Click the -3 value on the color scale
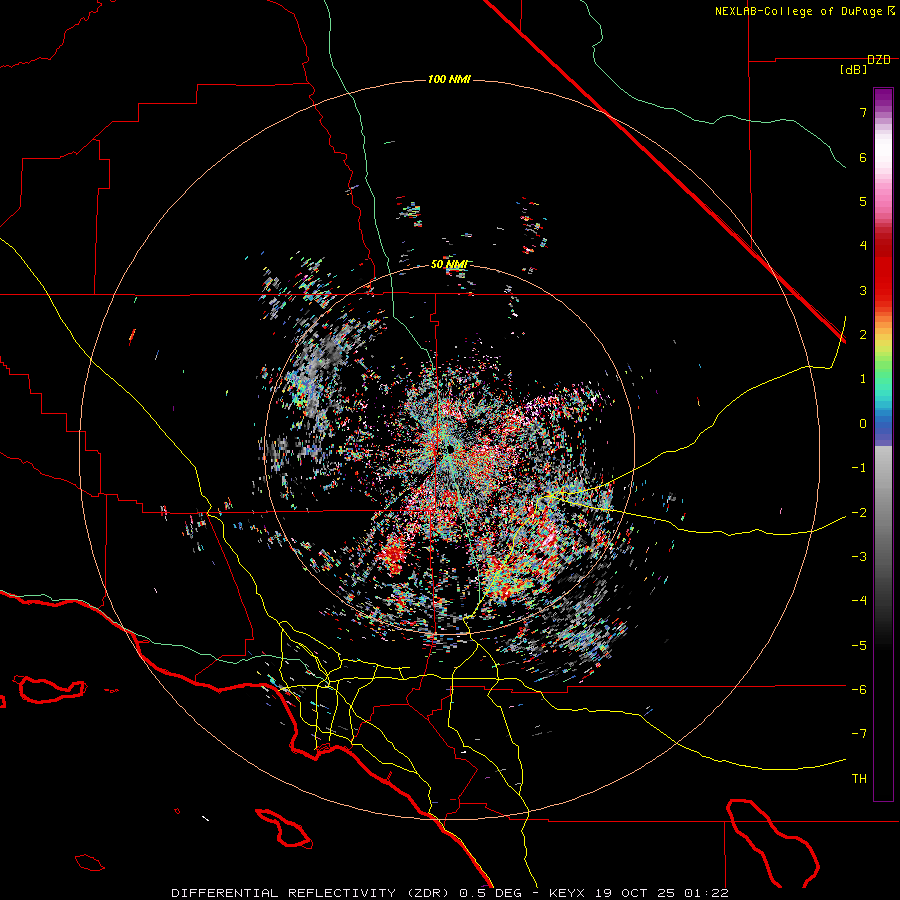The width and height of the screenshot is (900, 900). [x=859, y=557]
